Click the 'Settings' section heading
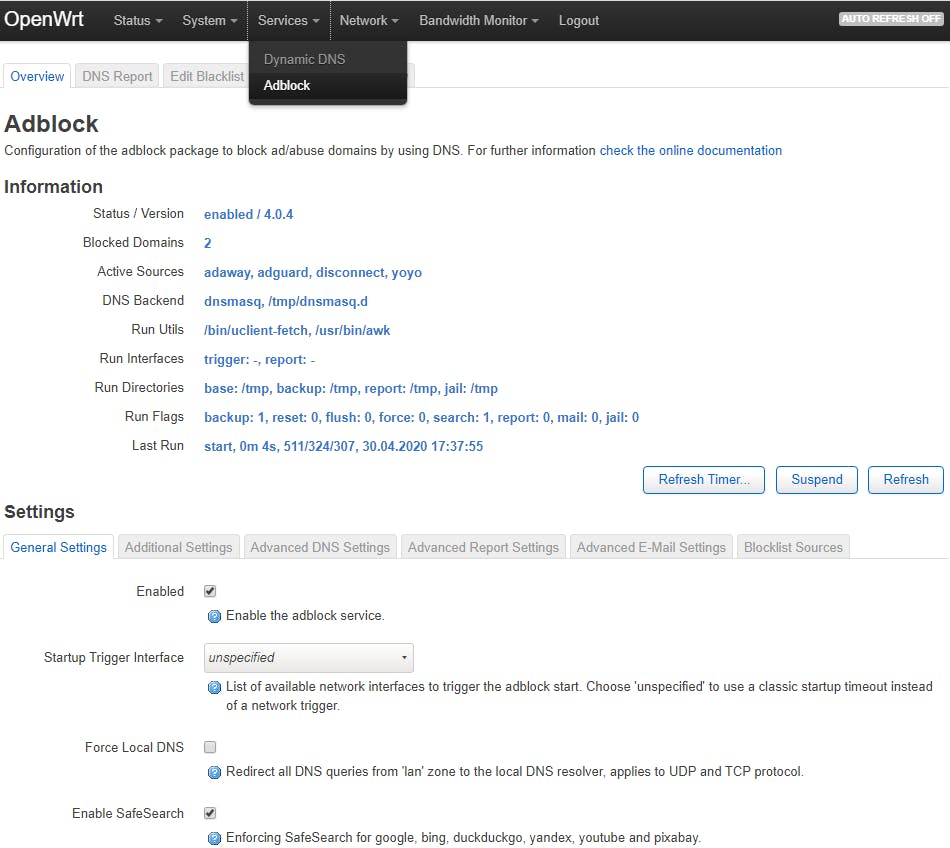 click(x=39, y=512)
